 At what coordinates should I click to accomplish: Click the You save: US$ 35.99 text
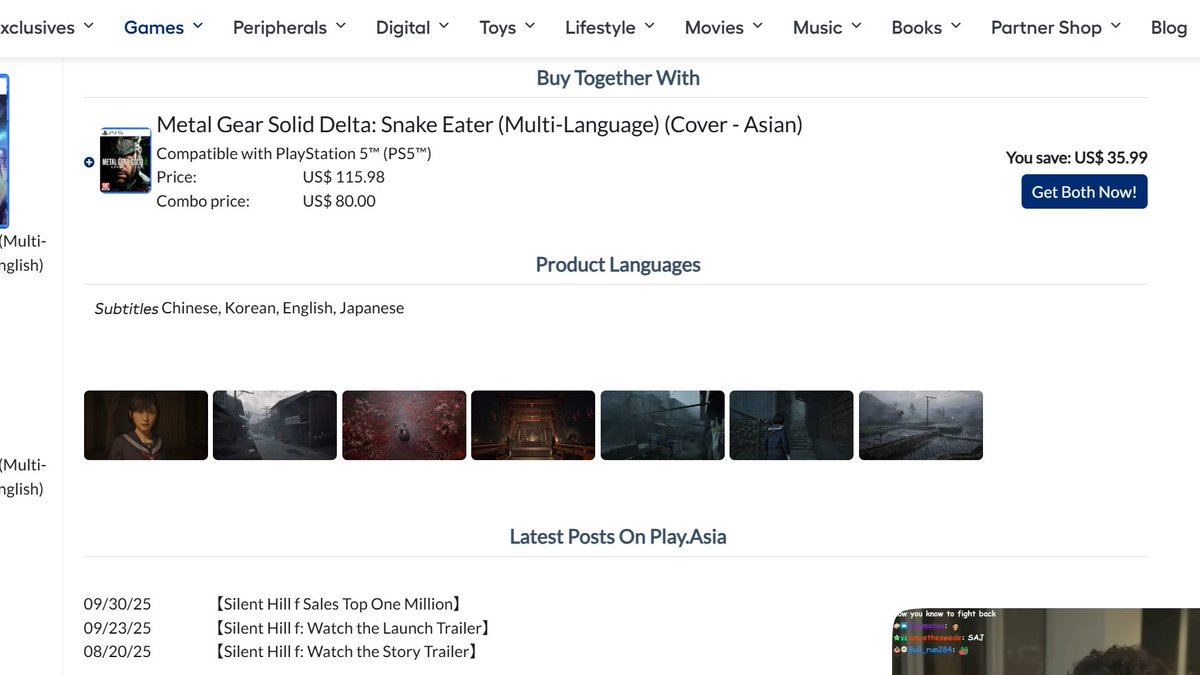[1077, 157]
